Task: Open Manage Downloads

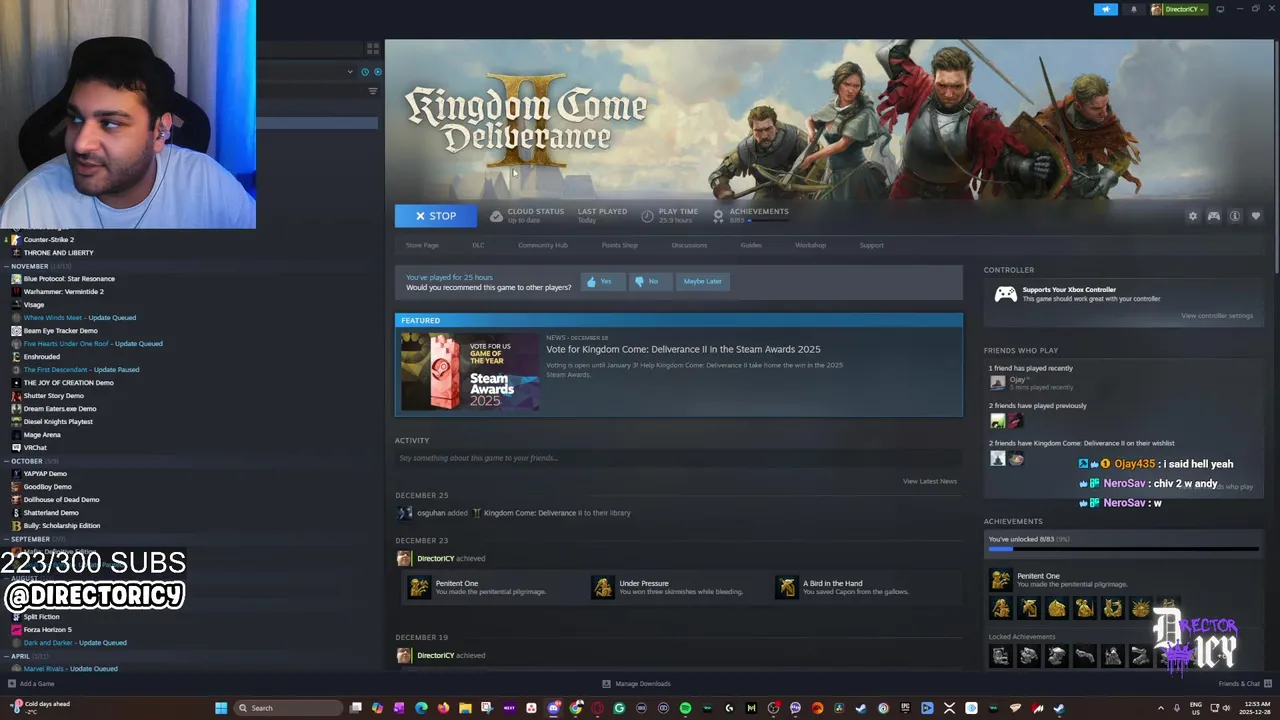Action: 636,684
